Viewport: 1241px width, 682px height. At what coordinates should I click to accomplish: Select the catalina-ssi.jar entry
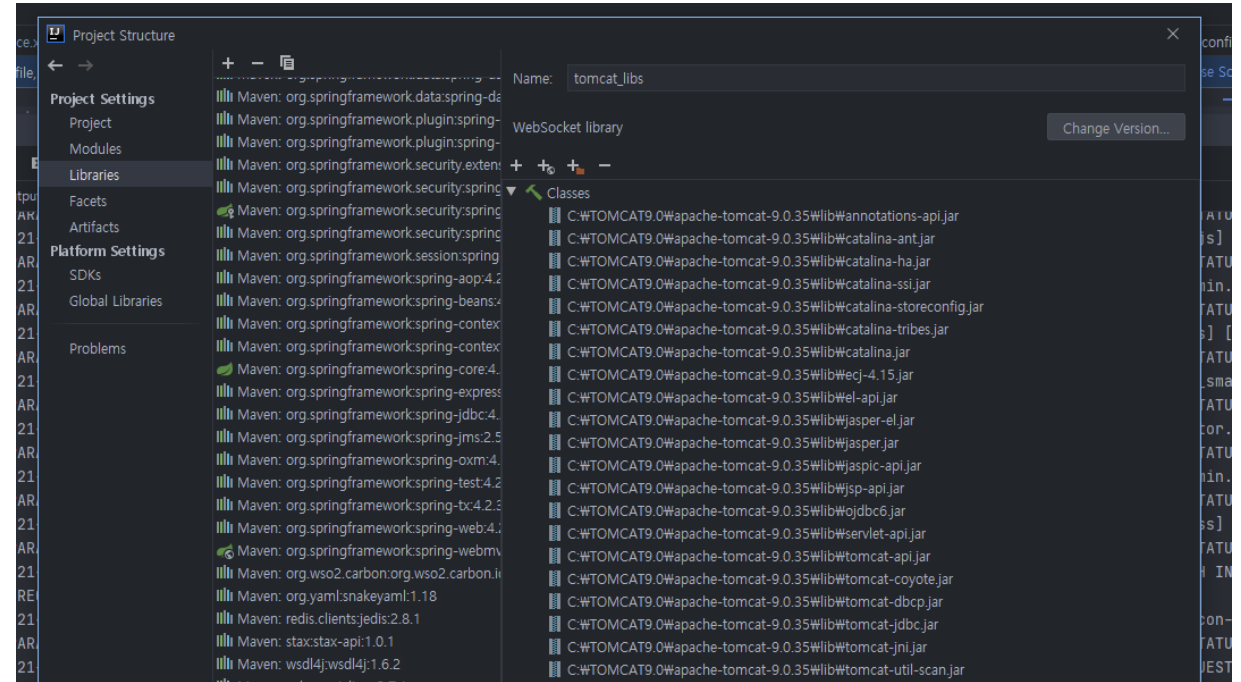coord(749,284)
